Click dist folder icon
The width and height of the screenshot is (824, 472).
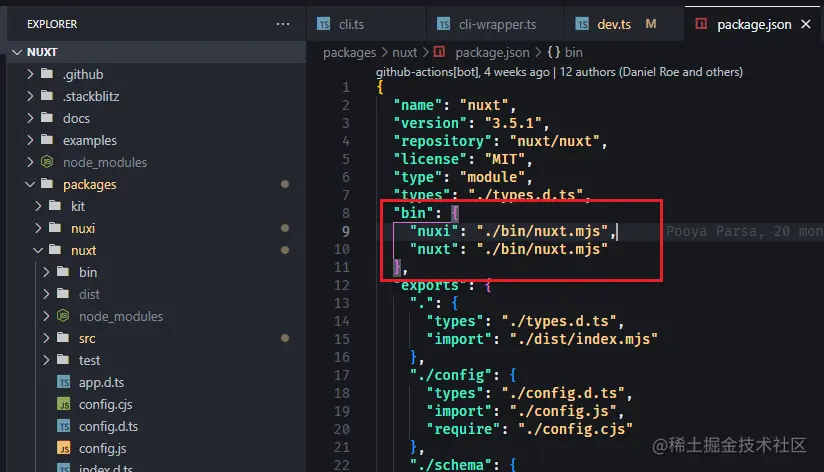(63, 294)
